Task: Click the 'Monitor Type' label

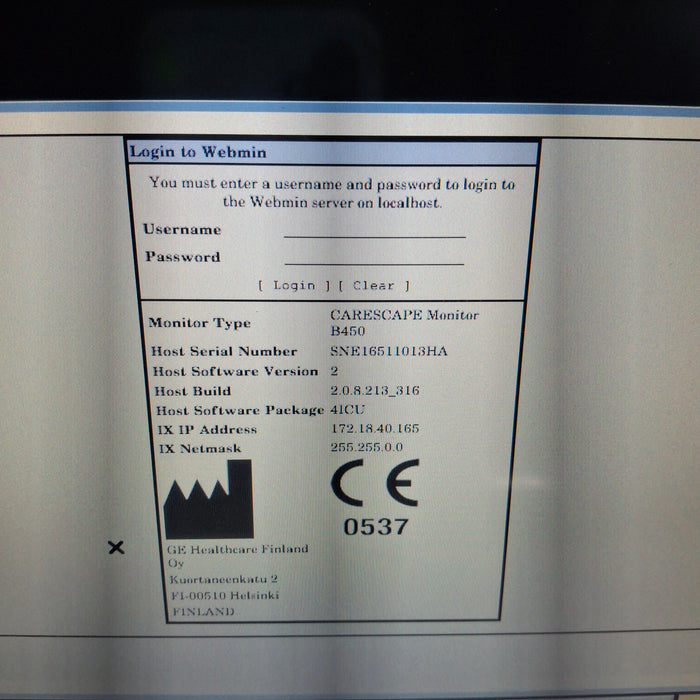Action: [200, 323]
